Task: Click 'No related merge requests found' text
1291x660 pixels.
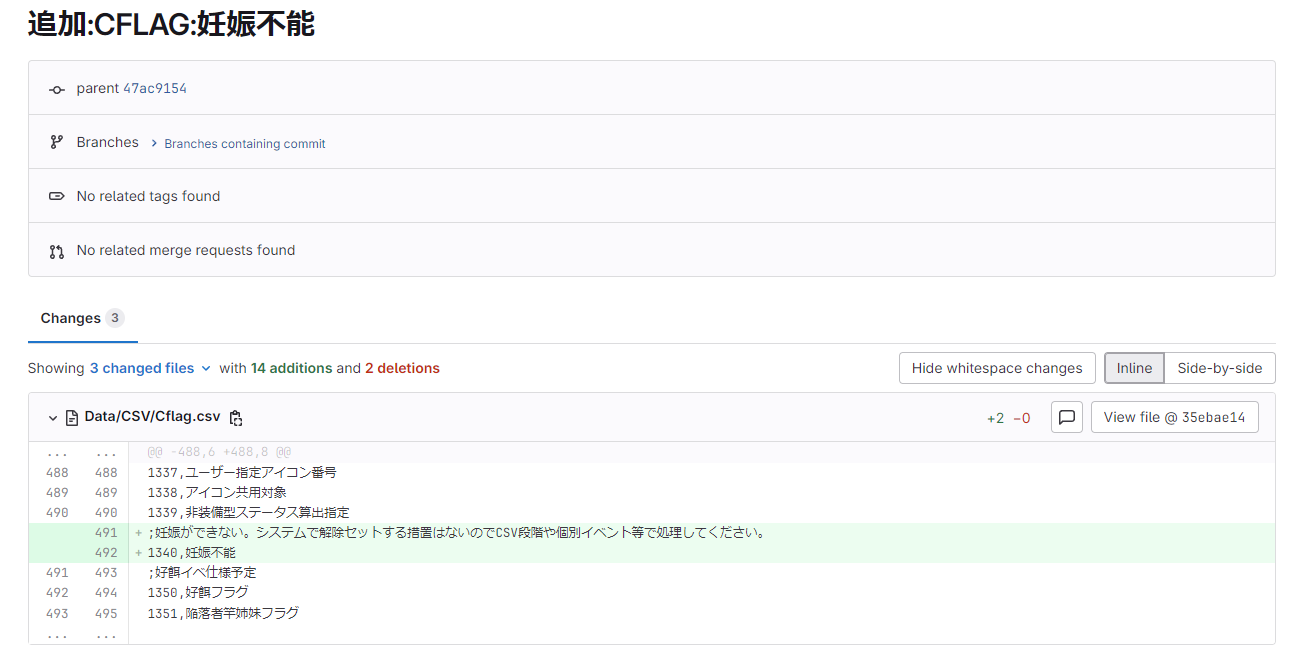Action: 186,250
